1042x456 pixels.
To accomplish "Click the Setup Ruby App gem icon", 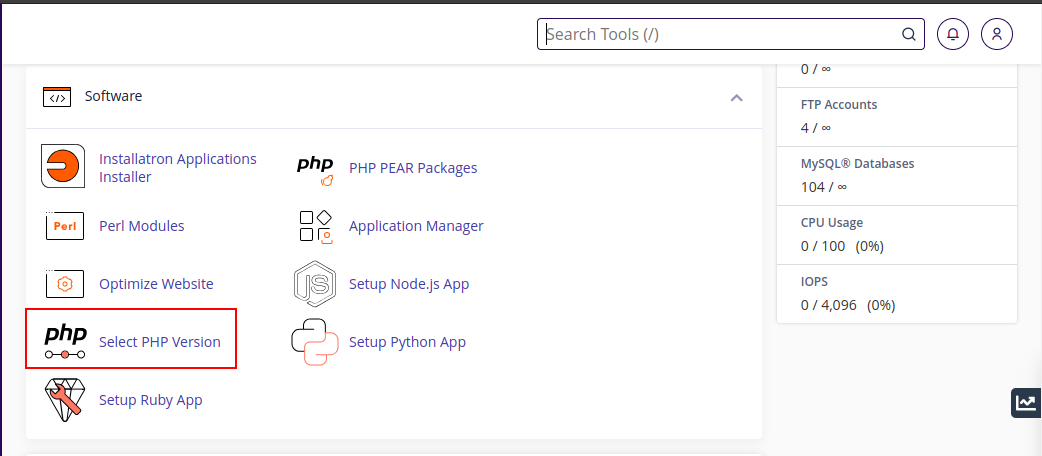I will click(64, 400).
